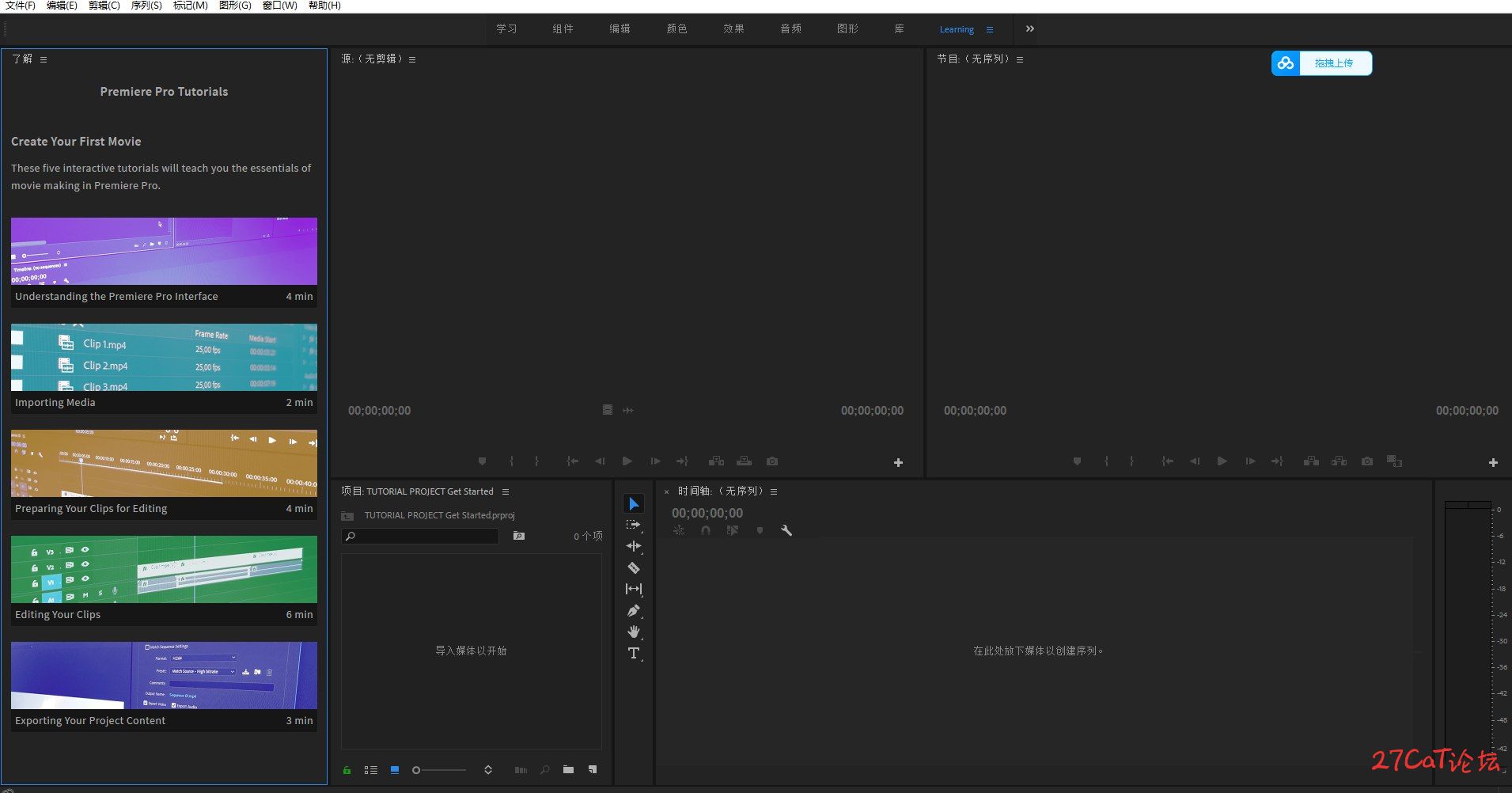
Task: Add marker in the Source monitor
Action: tap(482, 461)
